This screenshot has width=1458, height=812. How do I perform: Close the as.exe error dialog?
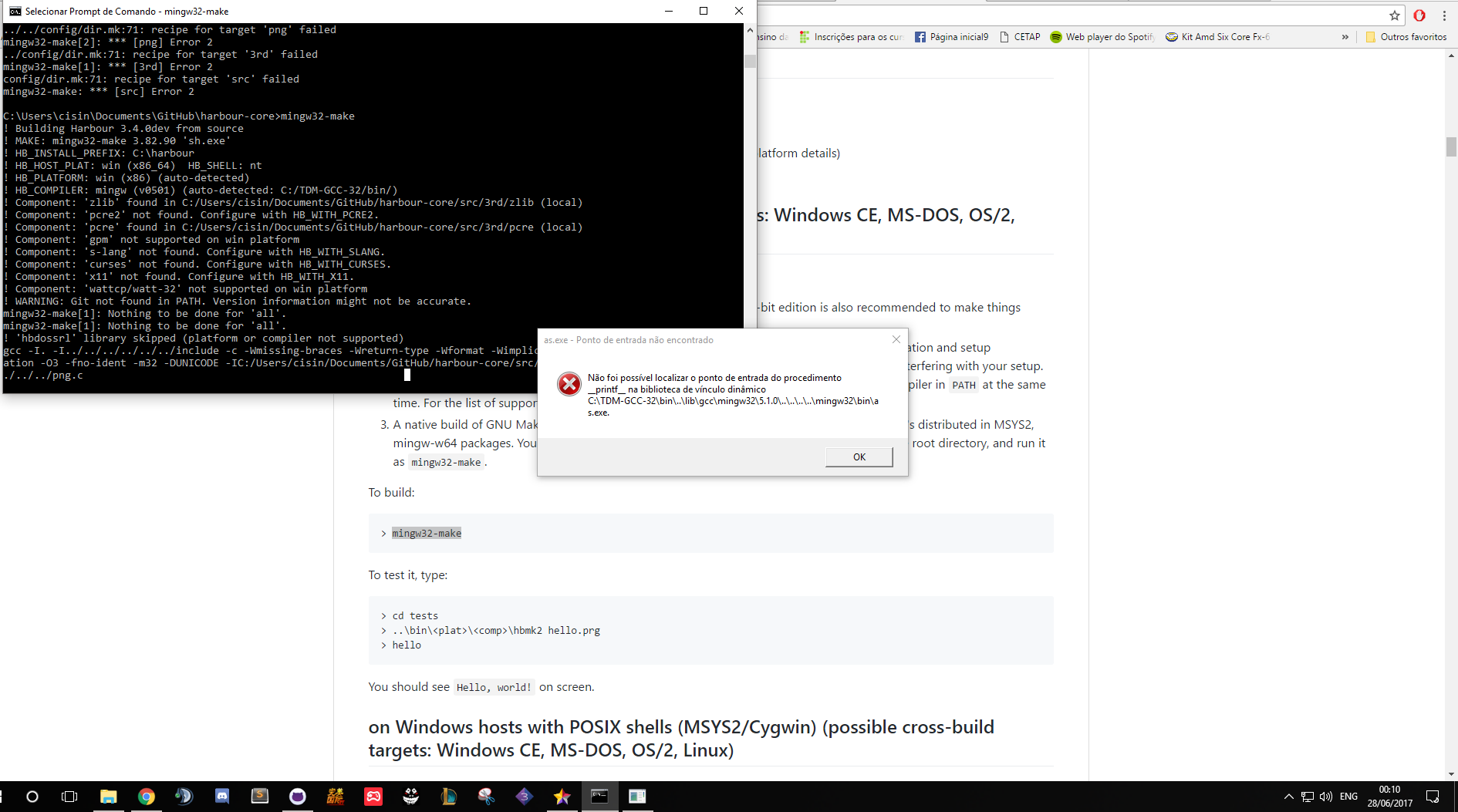coord(896,339)
